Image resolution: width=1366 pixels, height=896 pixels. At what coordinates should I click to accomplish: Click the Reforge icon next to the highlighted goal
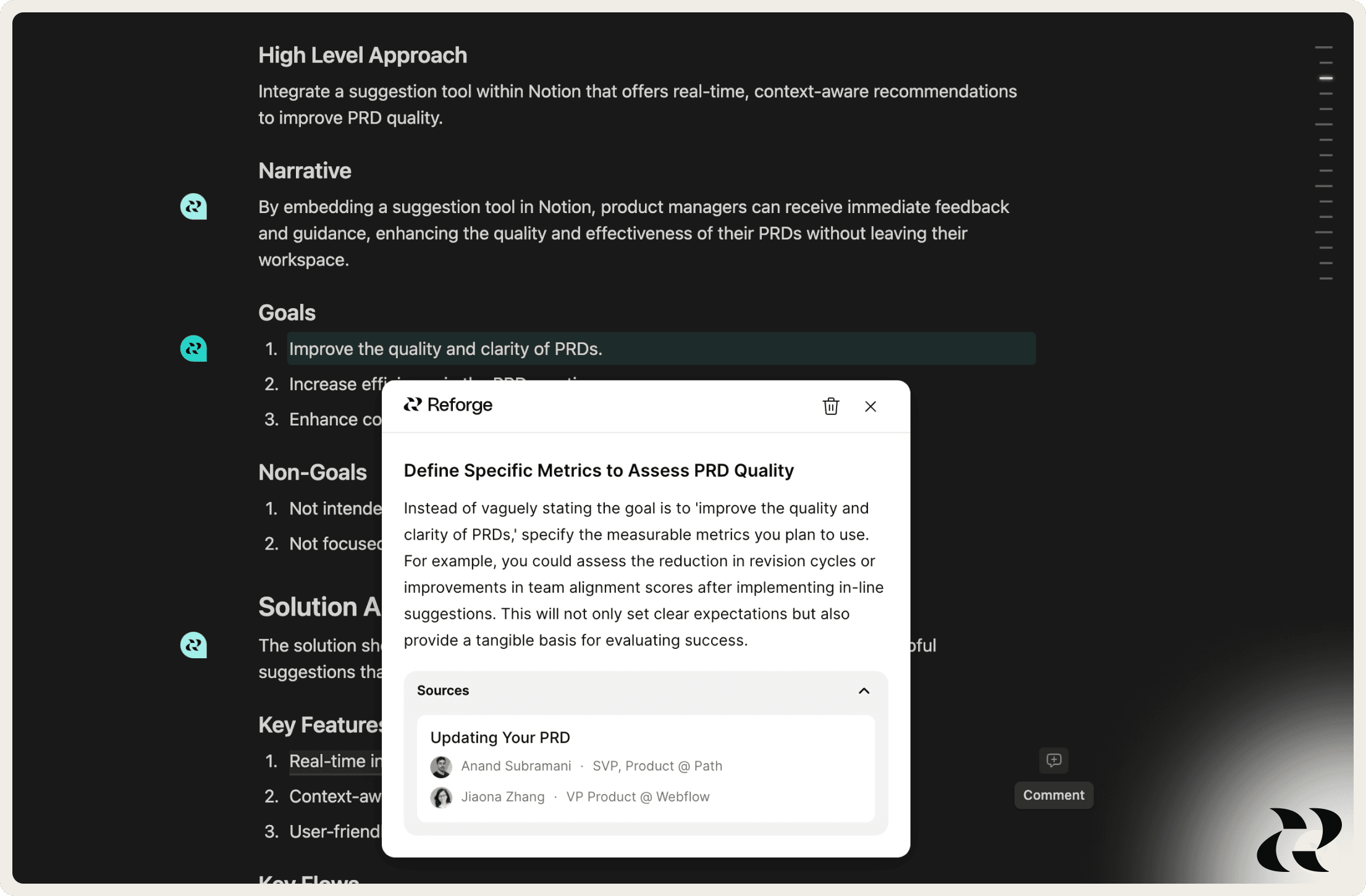pos(193,348)
